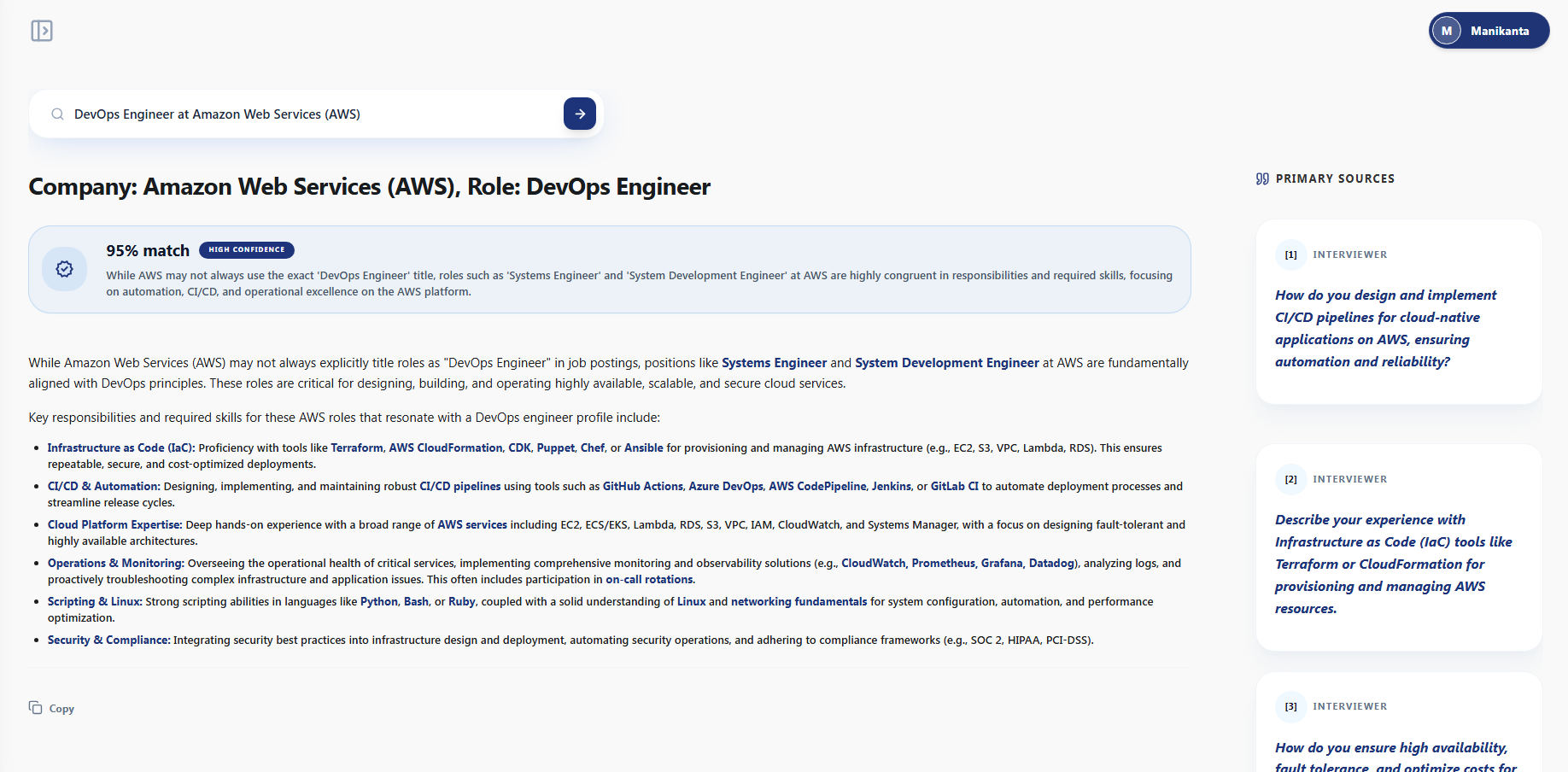The image size is (1568, 772).
Task: Click the 'Chef' keyword
Action: click(x=593, y=447)
